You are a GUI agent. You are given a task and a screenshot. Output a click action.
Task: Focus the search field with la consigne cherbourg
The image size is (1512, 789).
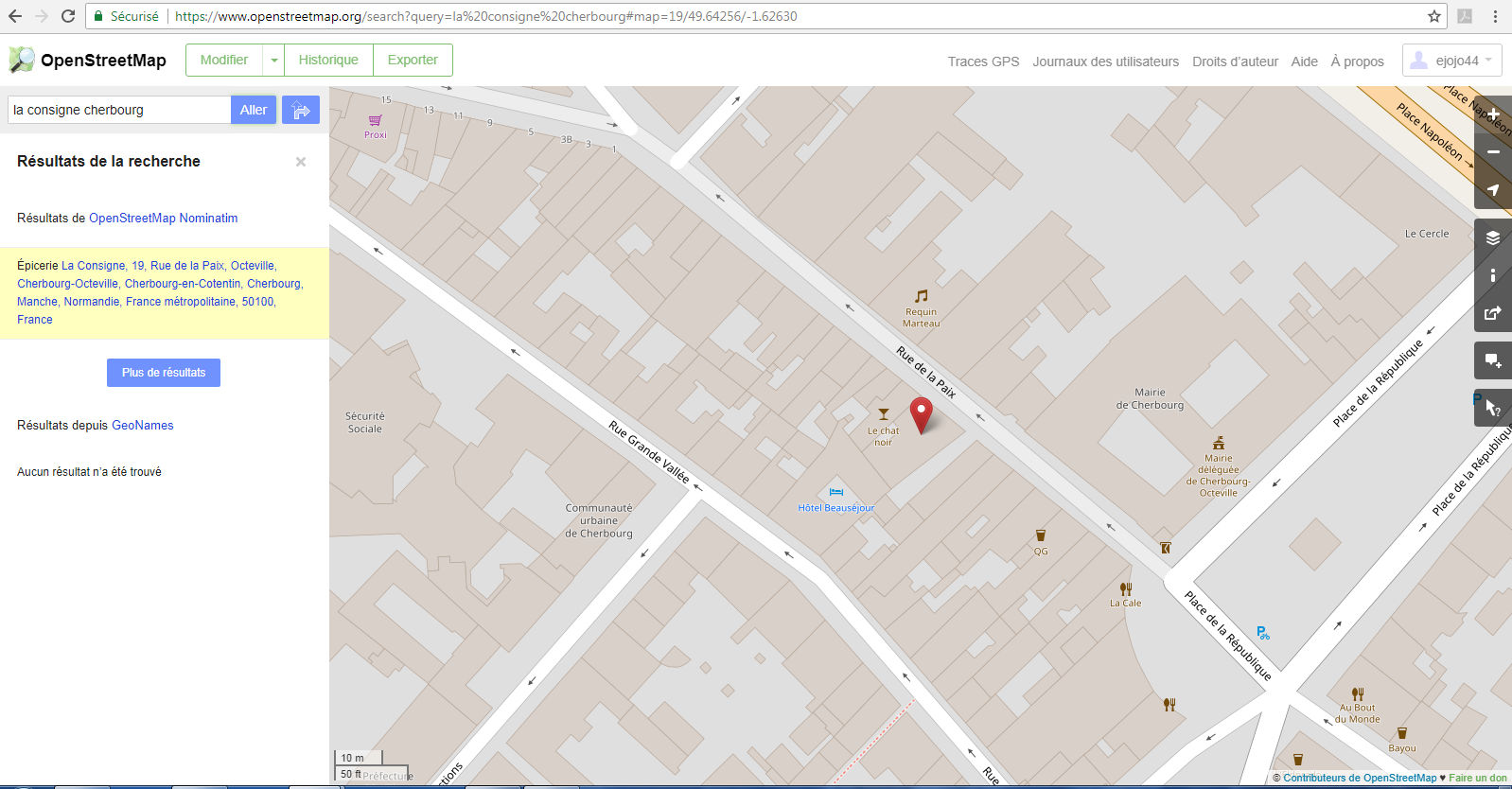[x=119, y=110]
